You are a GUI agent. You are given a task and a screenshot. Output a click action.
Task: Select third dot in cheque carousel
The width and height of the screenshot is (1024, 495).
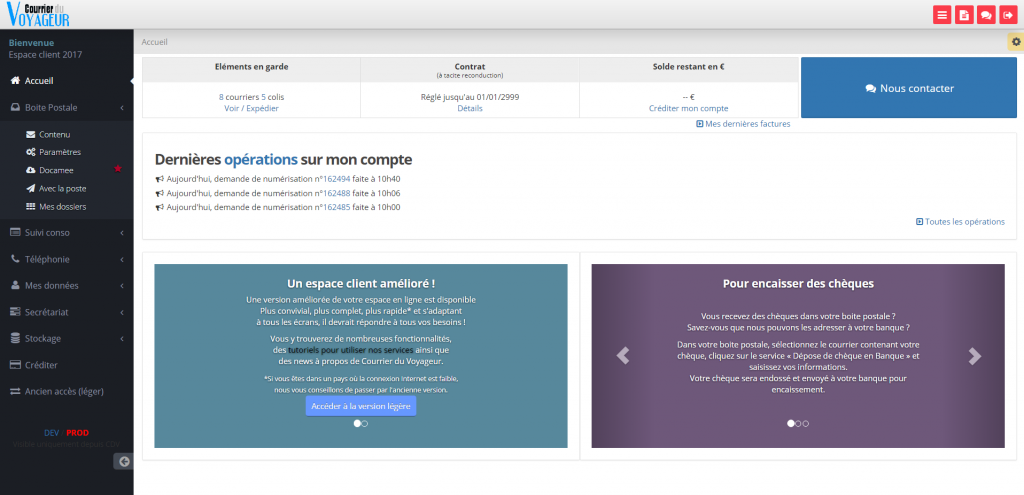coord(806,424)
